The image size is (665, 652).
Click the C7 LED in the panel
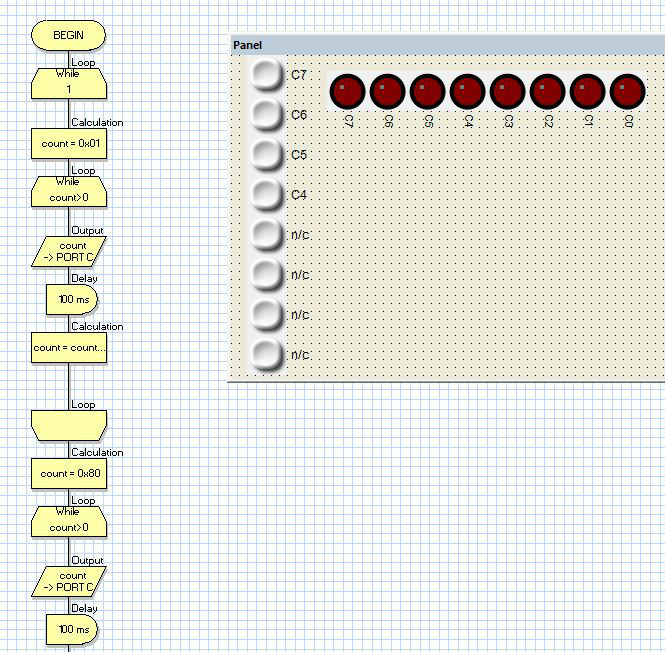point(347,91)
